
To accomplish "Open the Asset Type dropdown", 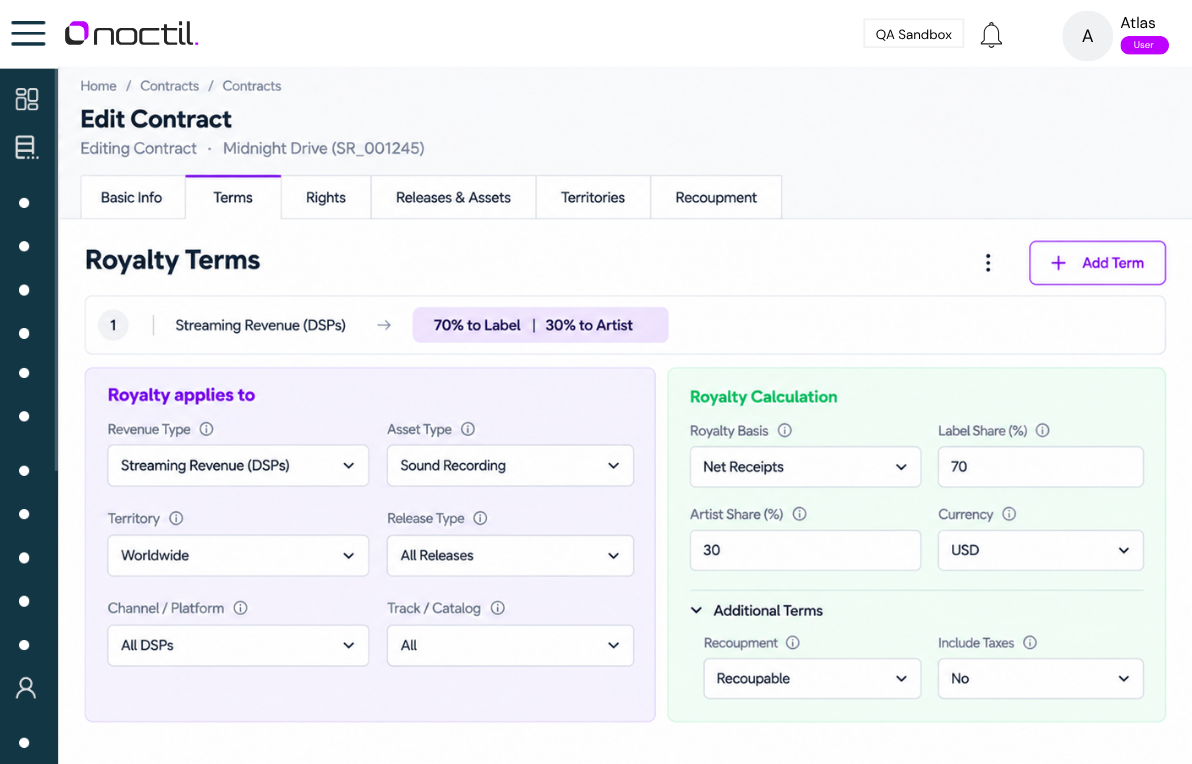I will click(x=510, y=466).
